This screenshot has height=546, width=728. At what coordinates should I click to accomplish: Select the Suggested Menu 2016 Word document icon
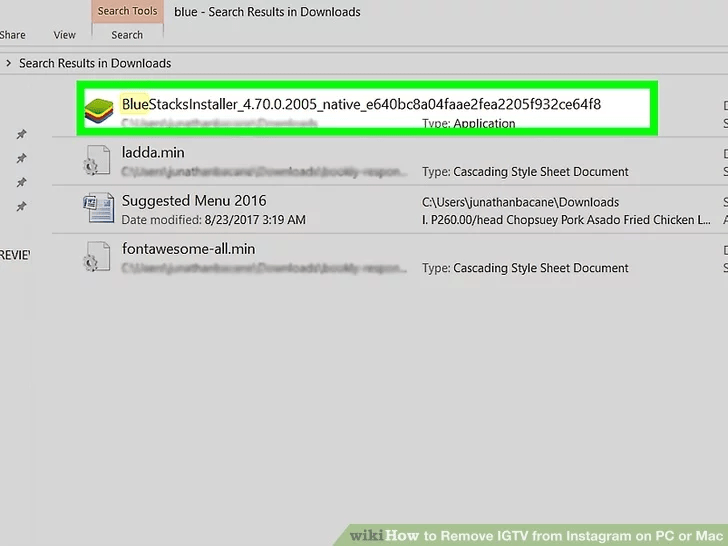tap(98, 208)
